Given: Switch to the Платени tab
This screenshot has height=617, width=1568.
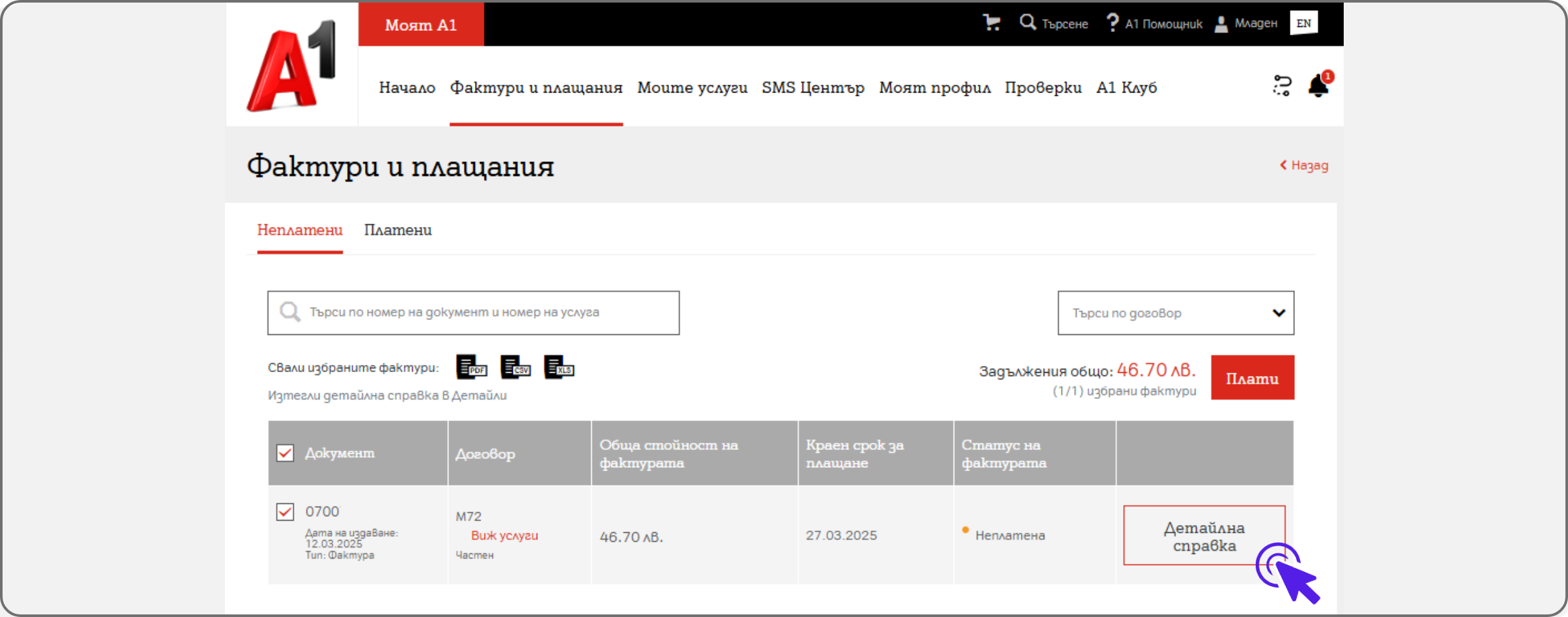Looking at the screenshot, I should coord(398,230).
